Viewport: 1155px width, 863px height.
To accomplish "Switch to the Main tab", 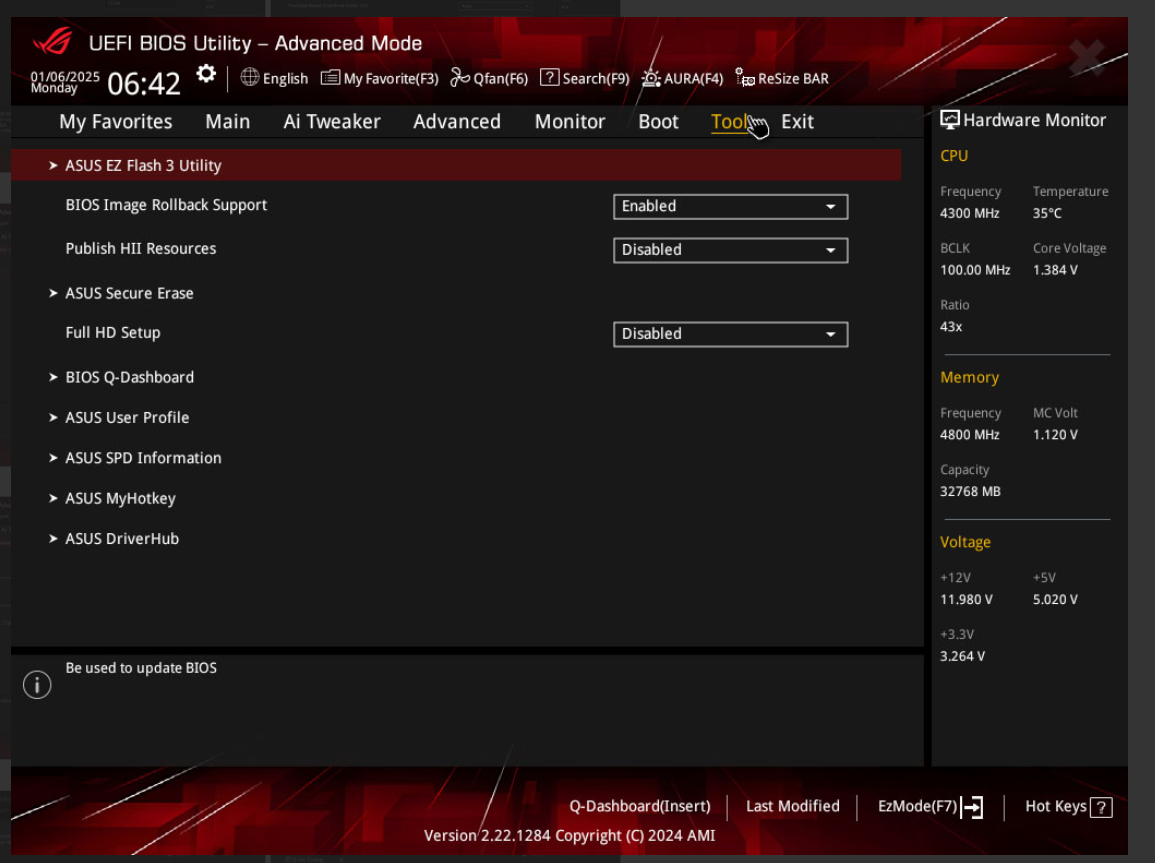I will 228,121.
